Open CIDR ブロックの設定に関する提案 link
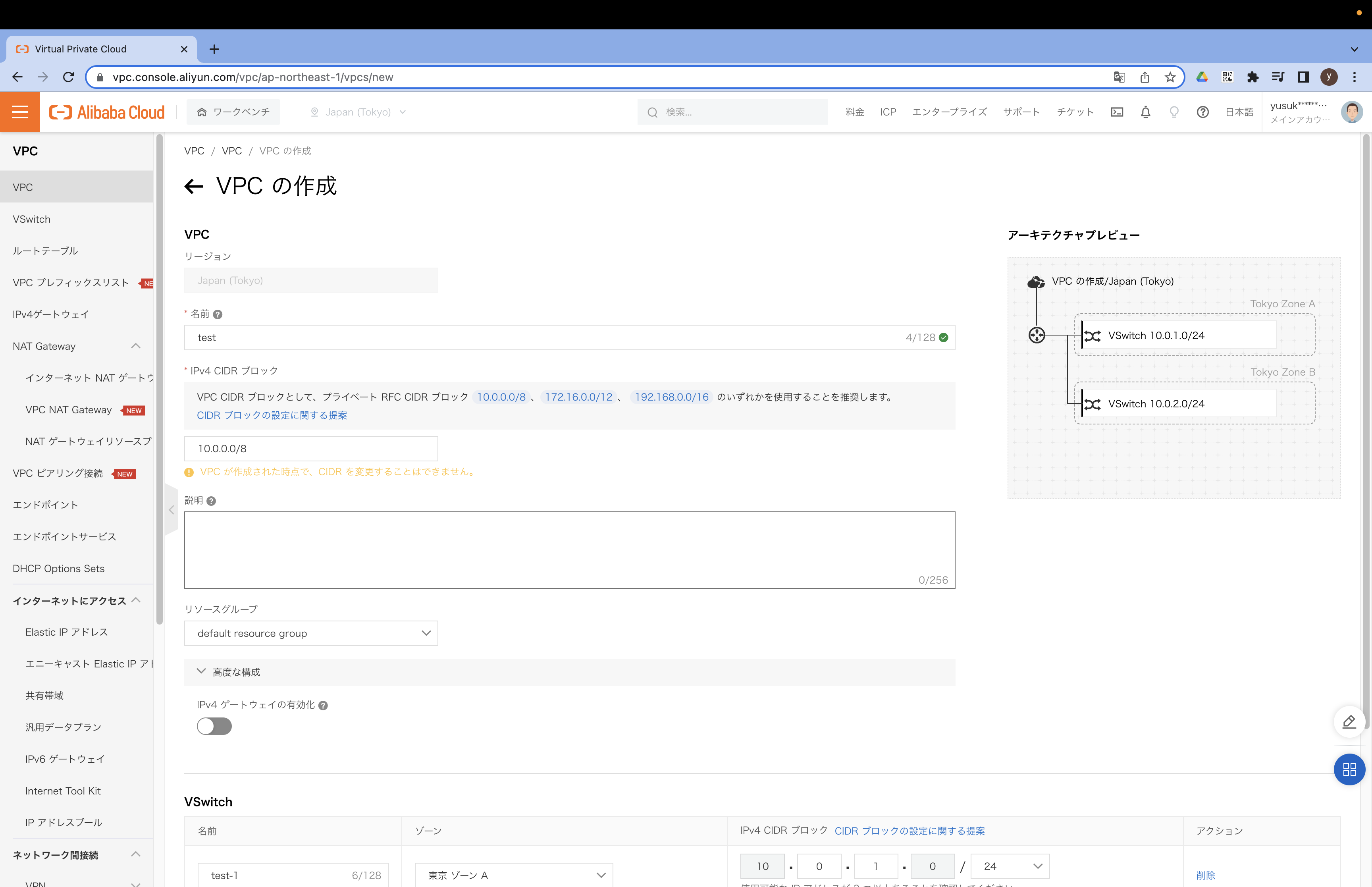1372x887 pixels. coord(272,415)
